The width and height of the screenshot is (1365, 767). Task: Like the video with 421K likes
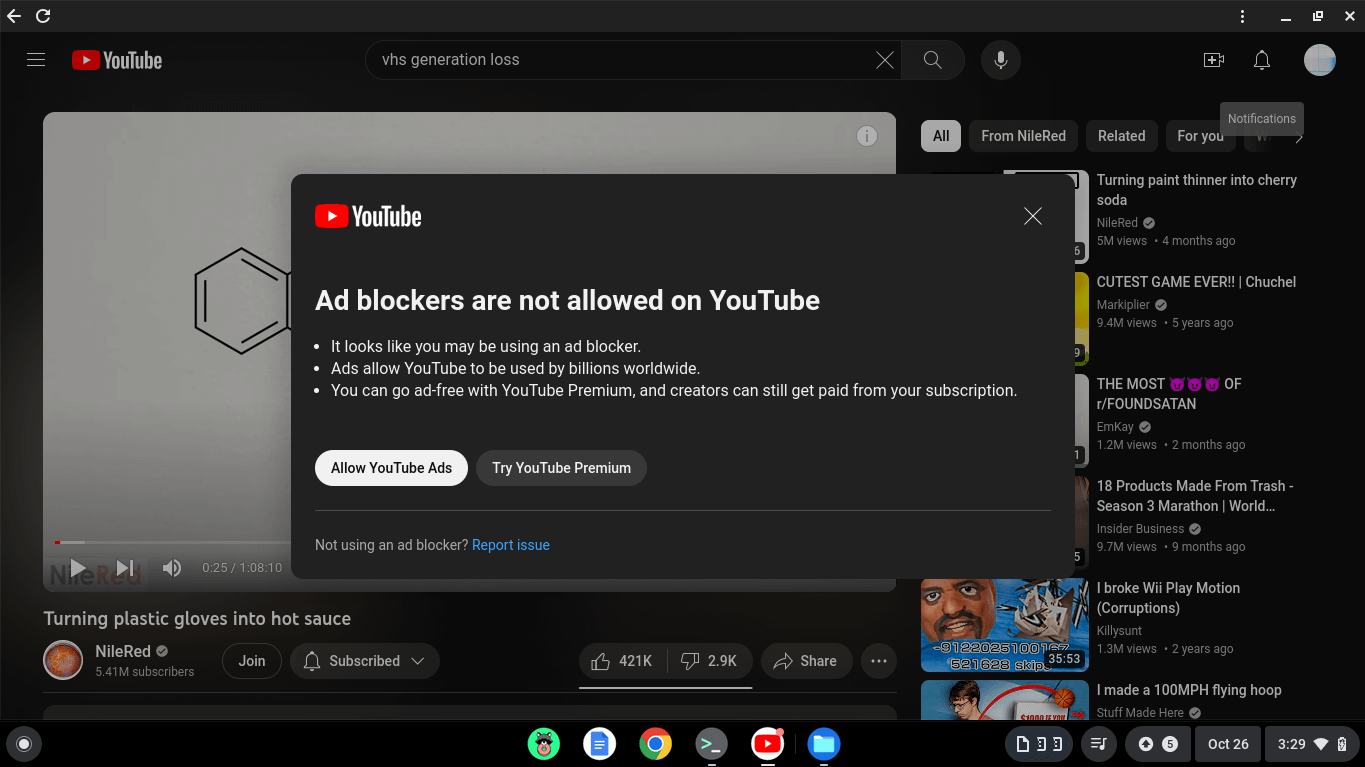point(622,661)
